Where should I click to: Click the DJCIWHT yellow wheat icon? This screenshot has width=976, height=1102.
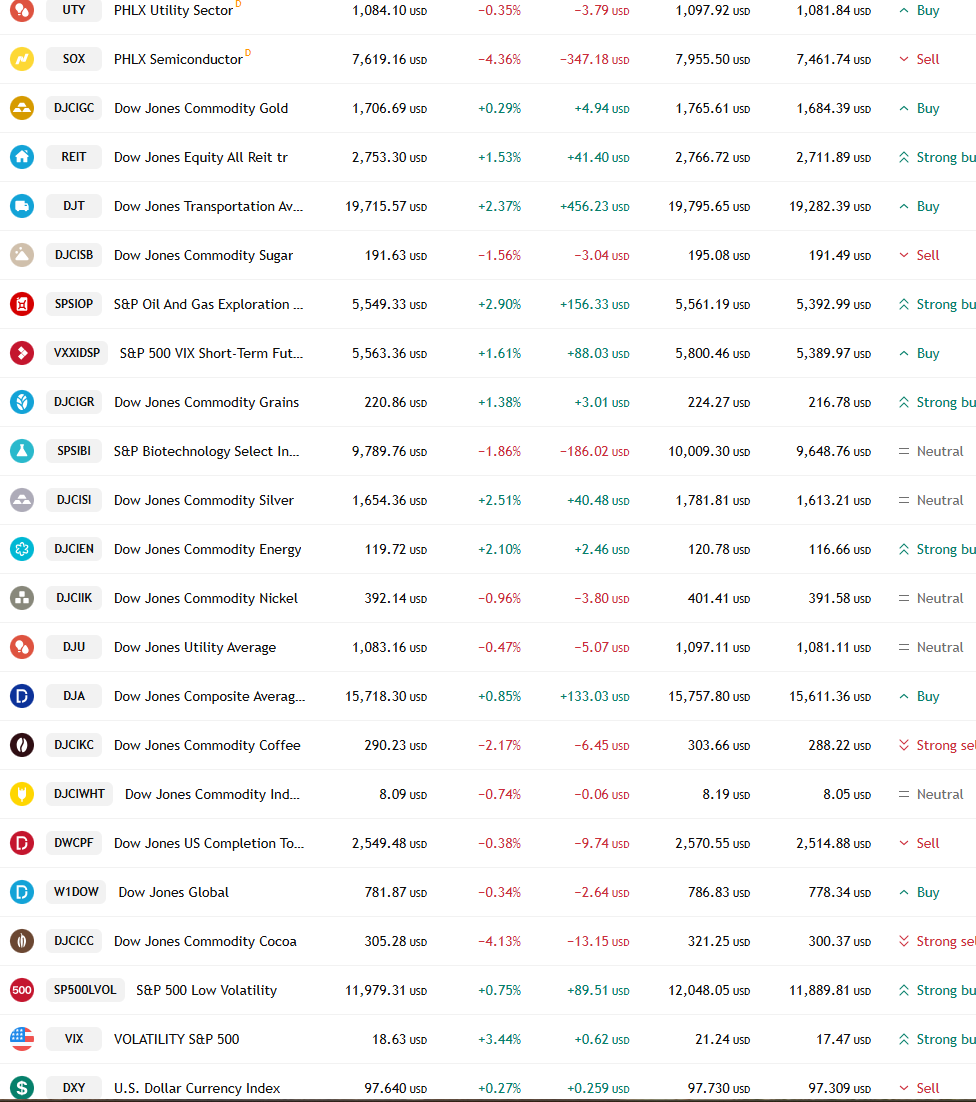click(22, 793)
